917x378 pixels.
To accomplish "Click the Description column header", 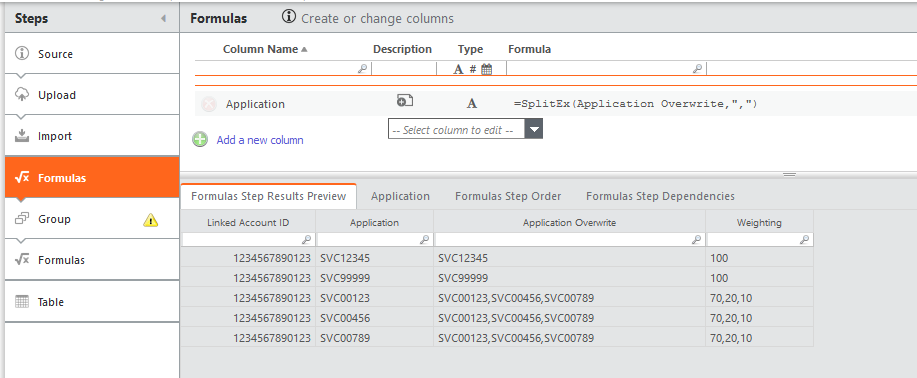I will coord(402,49).
